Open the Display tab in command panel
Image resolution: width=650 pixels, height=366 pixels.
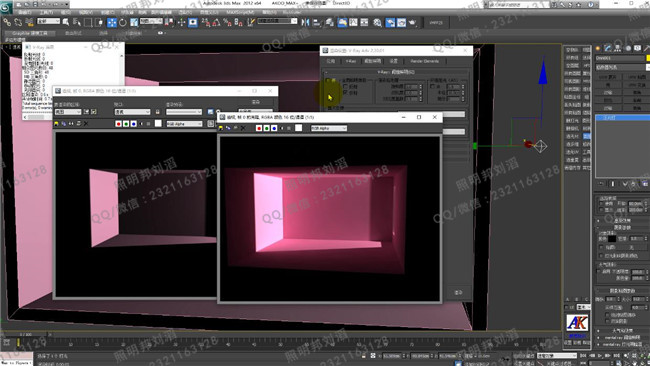pos(638,48)
